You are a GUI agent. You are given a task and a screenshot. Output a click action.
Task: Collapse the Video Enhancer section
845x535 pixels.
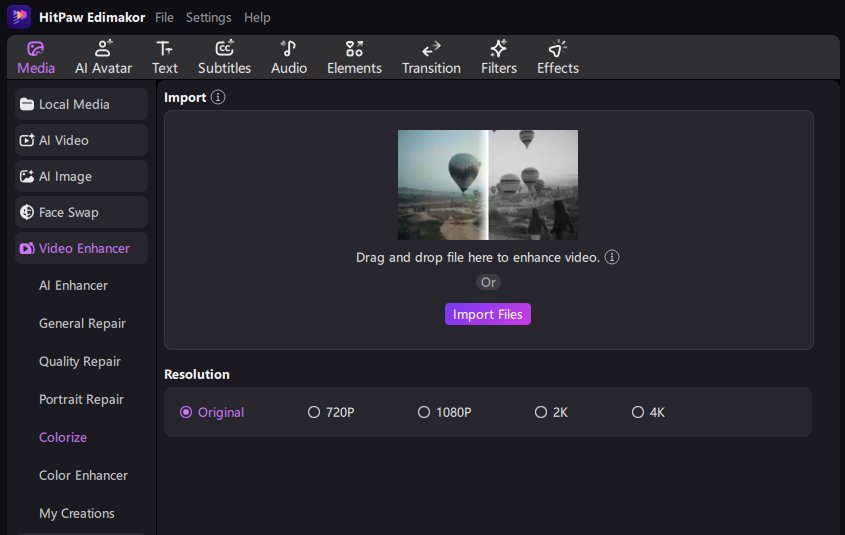81,248
